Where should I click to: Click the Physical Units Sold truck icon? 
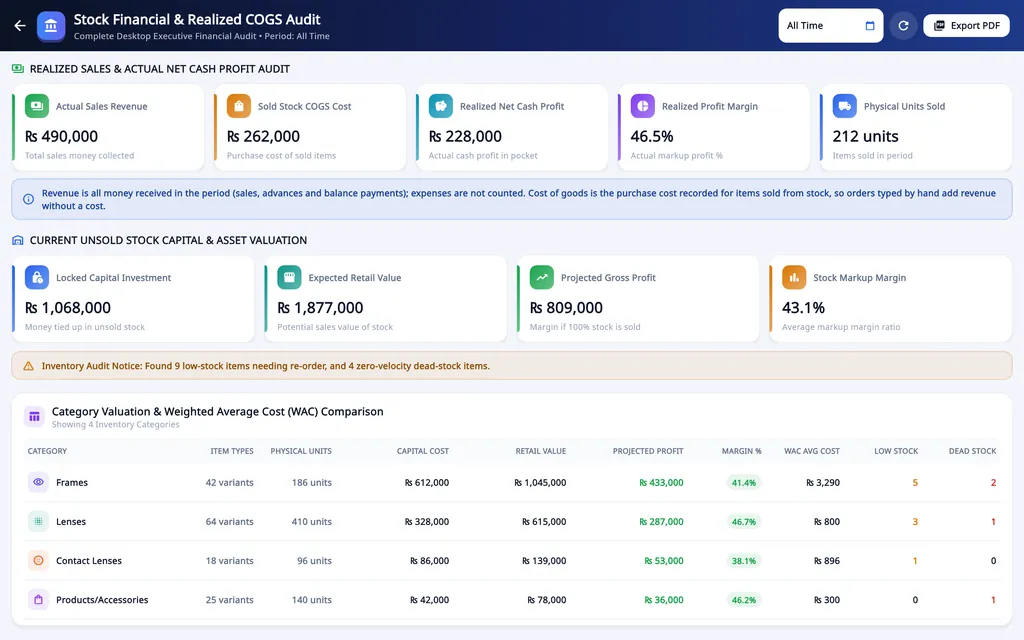pos(844,106)
